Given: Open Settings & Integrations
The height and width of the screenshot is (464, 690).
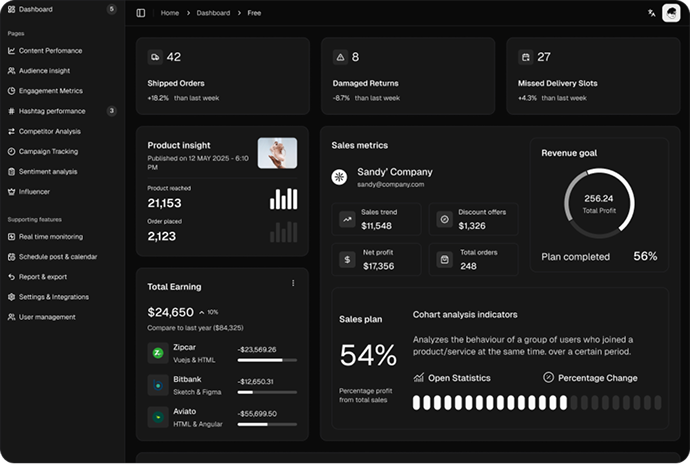Looking at the screenshot, I should (x=54, y=297).
